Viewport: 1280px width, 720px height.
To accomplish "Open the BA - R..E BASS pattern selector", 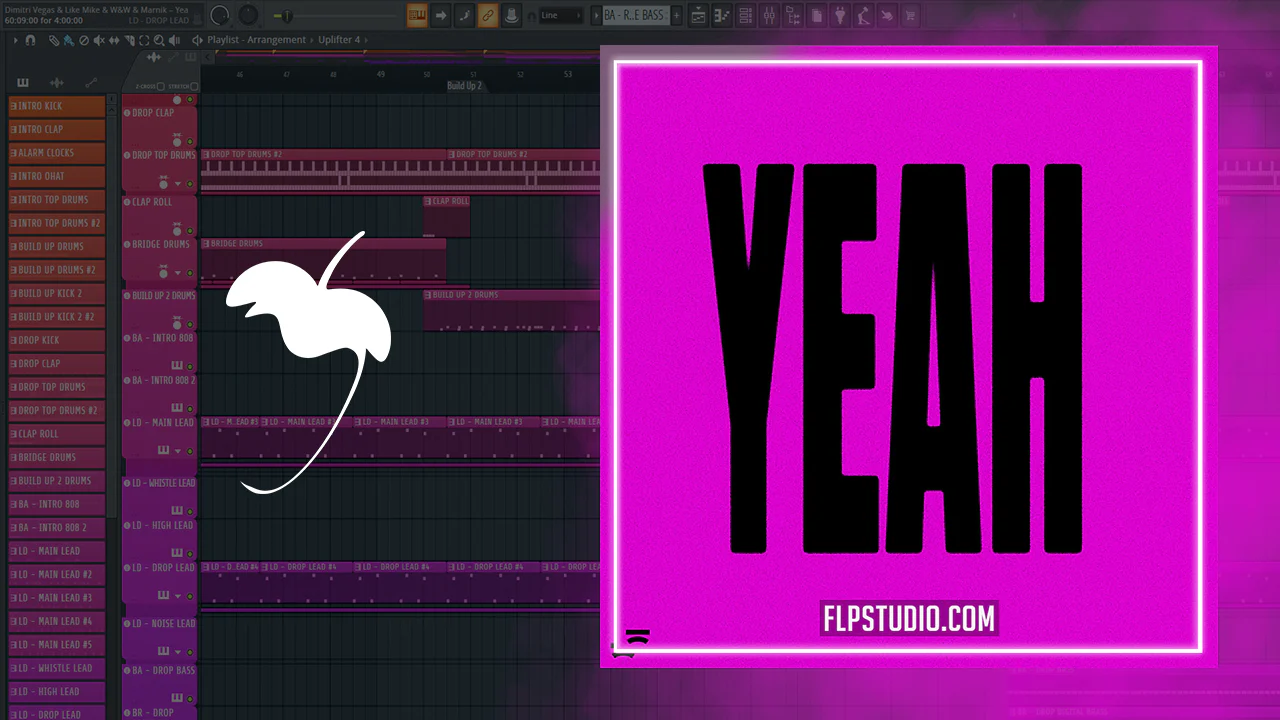I will pyautogui.click(x=636, y=15).
